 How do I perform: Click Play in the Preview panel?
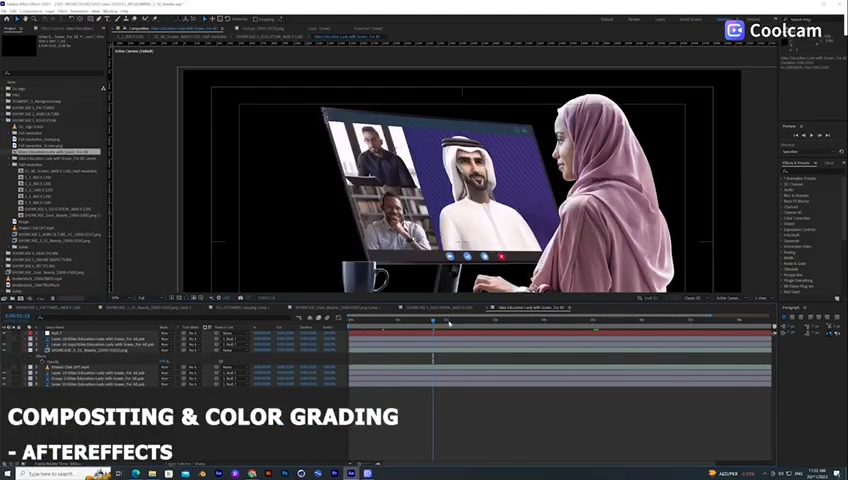[x=811, y=135]
